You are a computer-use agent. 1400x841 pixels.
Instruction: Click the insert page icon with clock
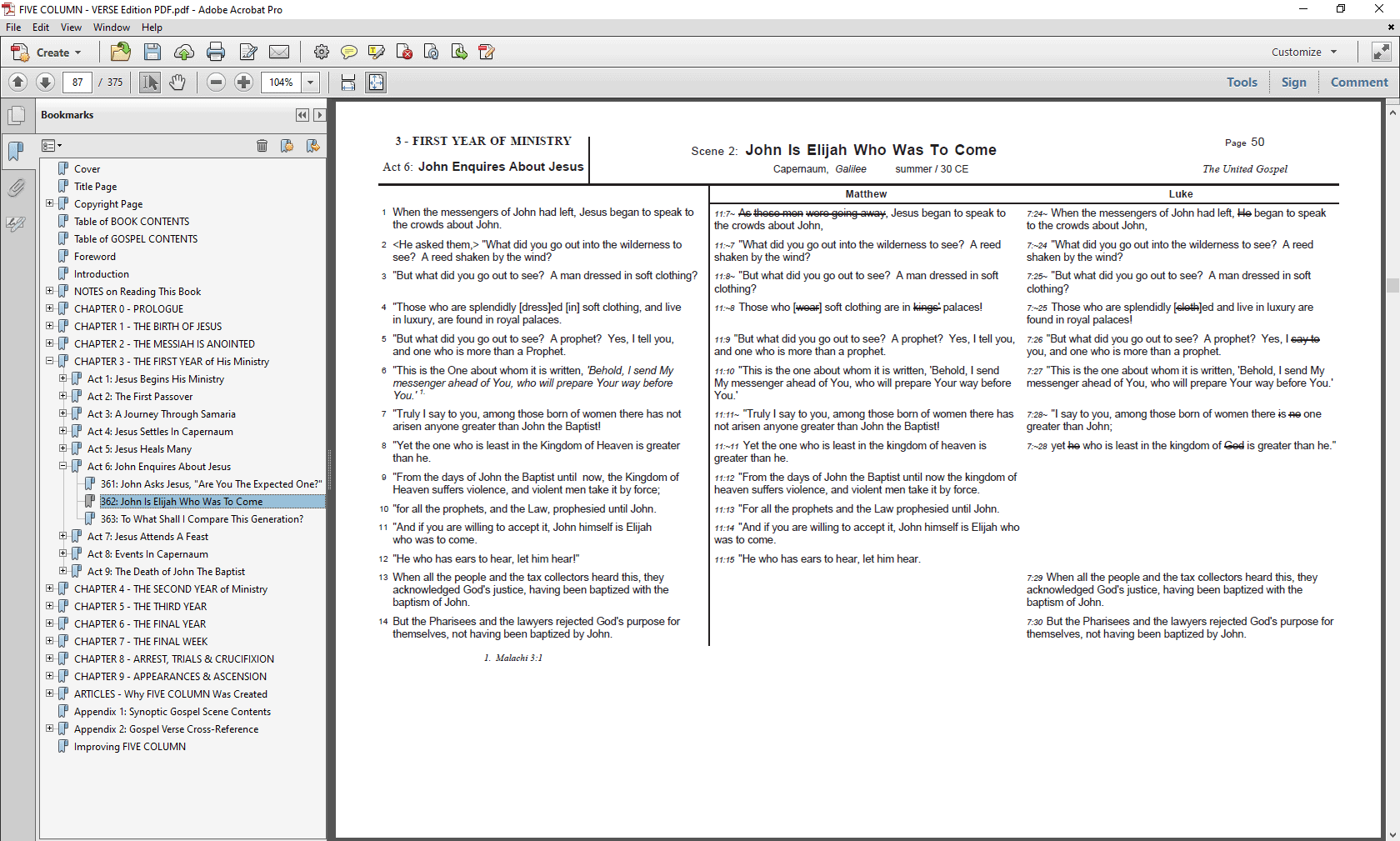pyautogui.click(x=432, y=53)
